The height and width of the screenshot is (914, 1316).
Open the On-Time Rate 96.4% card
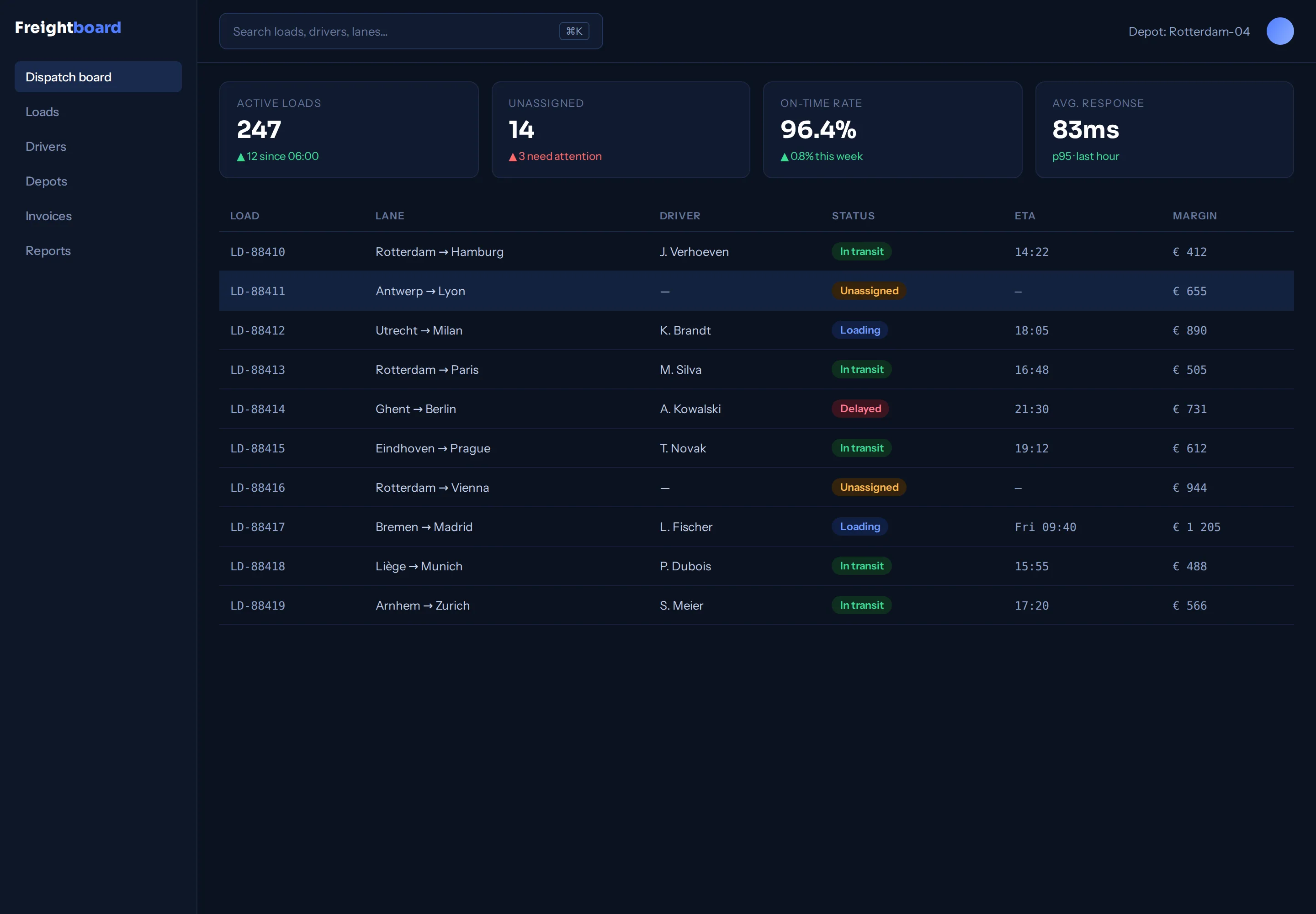pyautogui.click(x=892, y=129)
